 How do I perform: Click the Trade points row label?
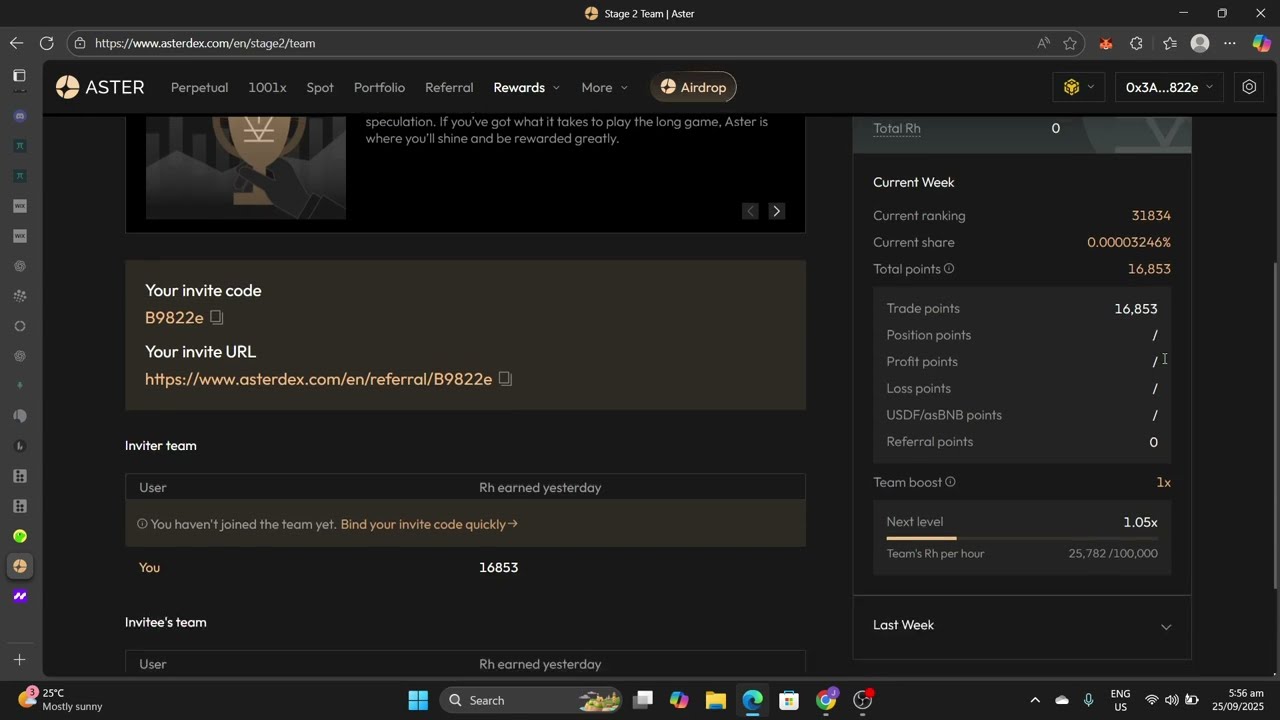coord(923,308)
